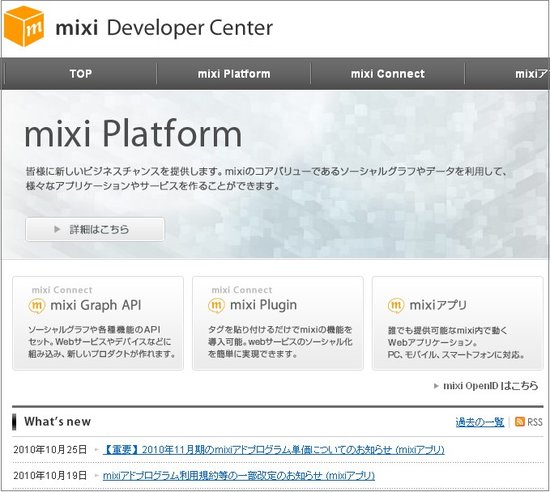550x492 pixels.
Task: Open the mixiアプリ card
Action: pos(458,323)
